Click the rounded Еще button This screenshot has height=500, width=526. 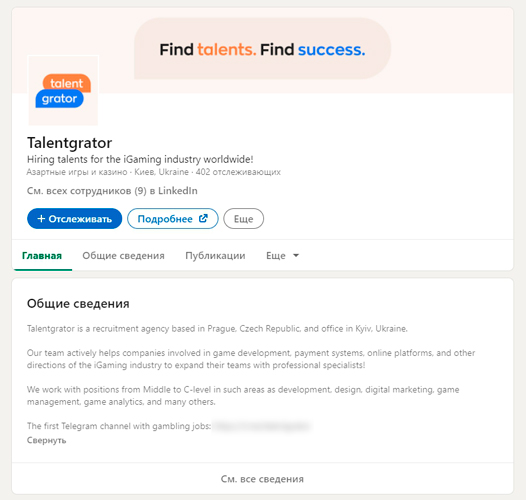click(244, 219)
